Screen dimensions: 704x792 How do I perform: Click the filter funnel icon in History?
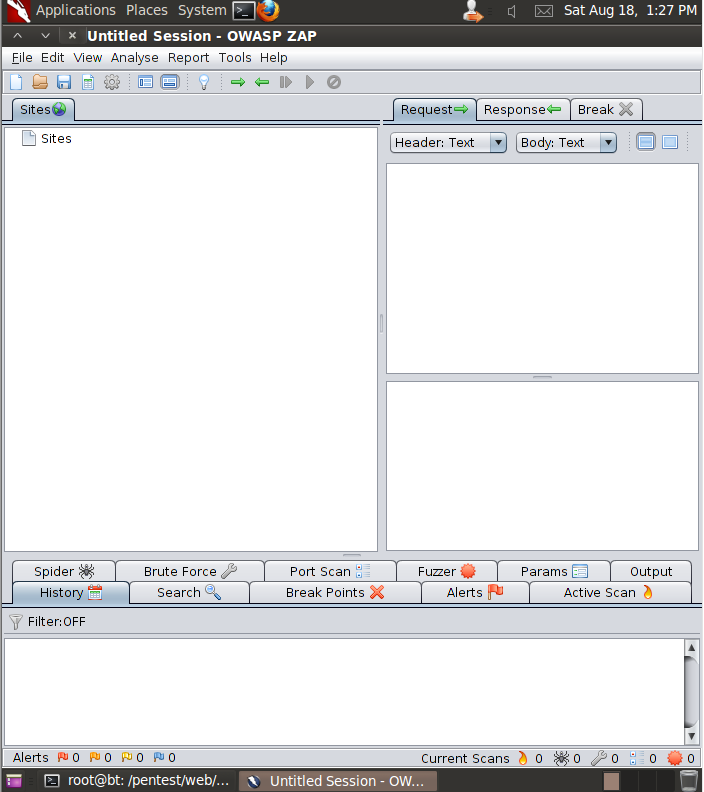(x=16, y=622)
